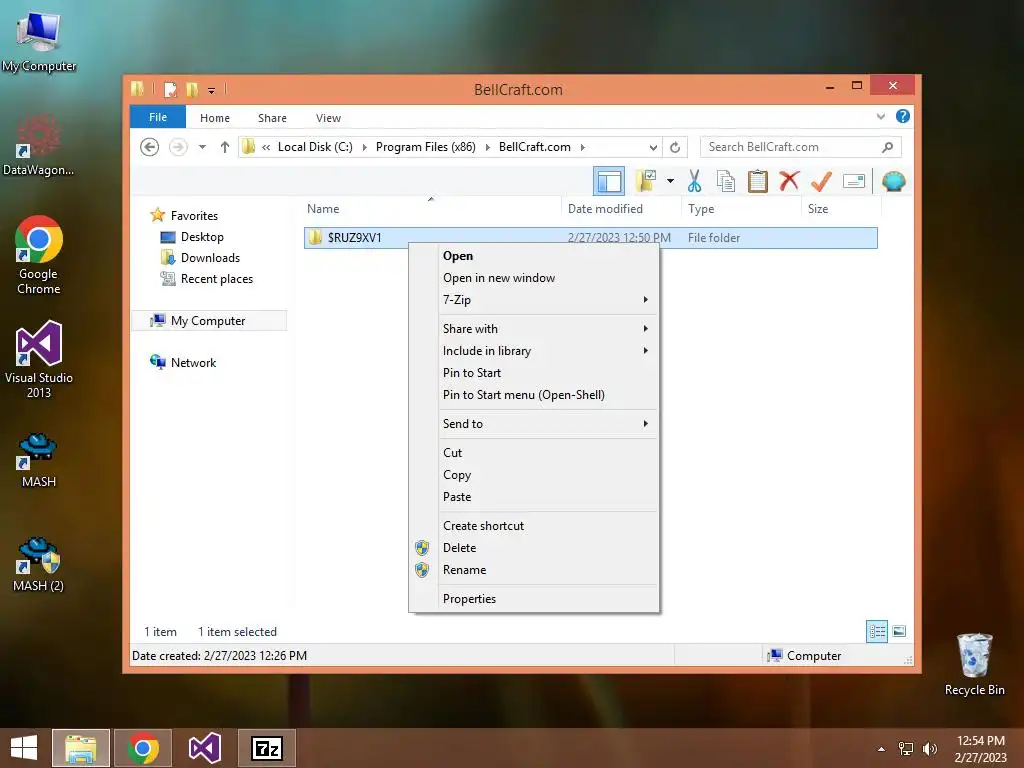
Task: Switch to the Share ribbon tab
Action: 272,118
